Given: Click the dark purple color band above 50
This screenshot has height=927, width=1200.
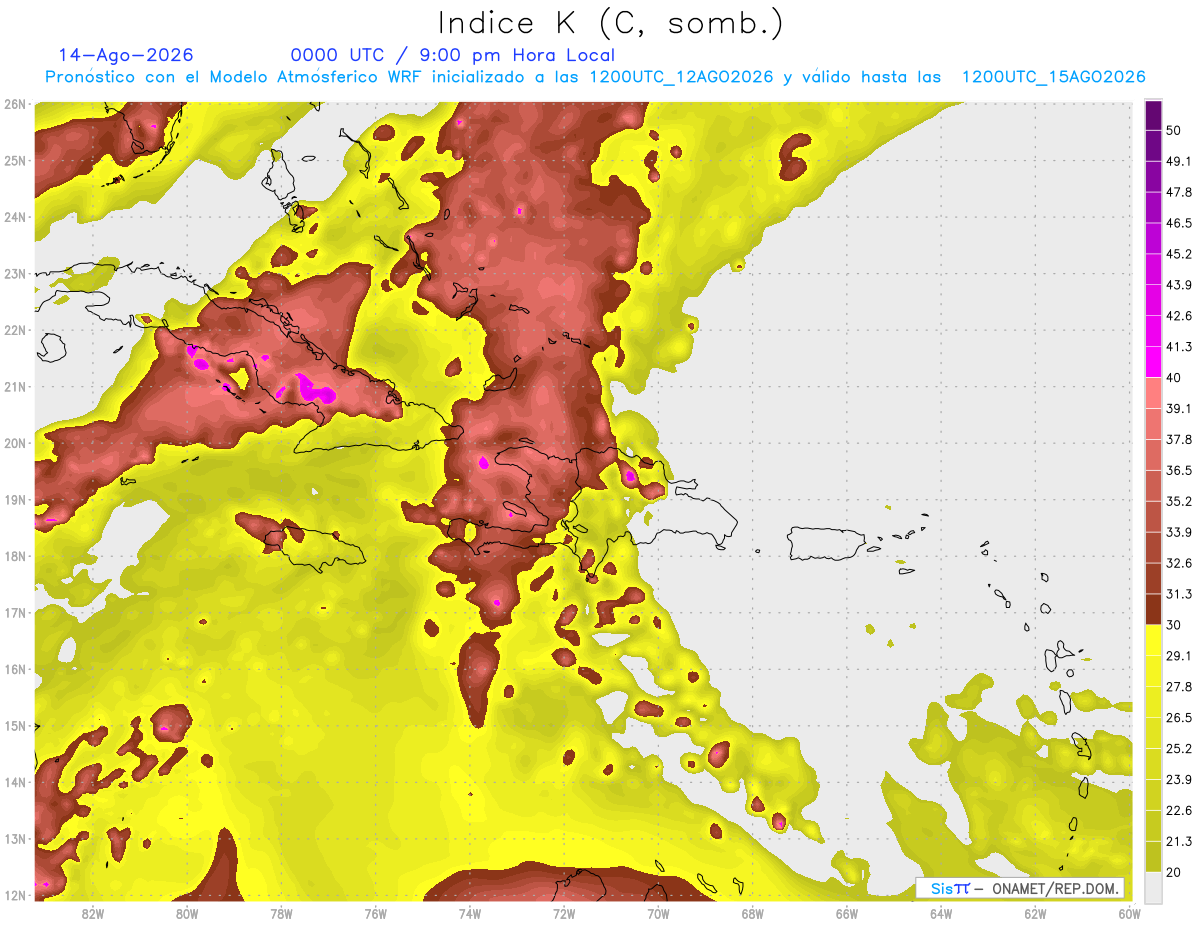Looking at the screenshot, I should 1153,115.
